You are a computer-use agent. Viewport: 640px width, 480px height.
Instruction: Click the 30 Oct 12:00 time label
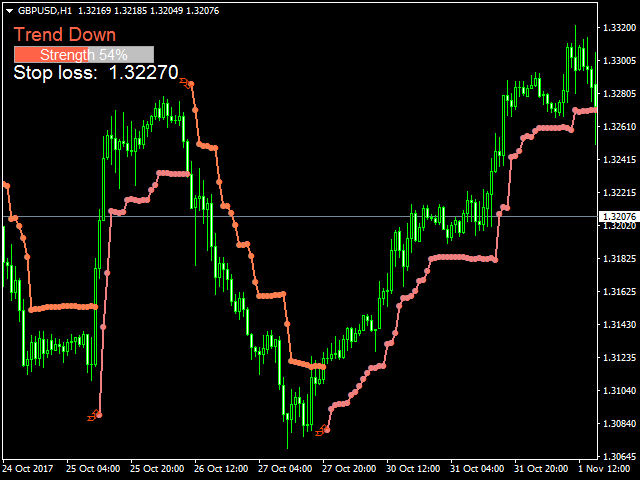(x=413, y=468)
